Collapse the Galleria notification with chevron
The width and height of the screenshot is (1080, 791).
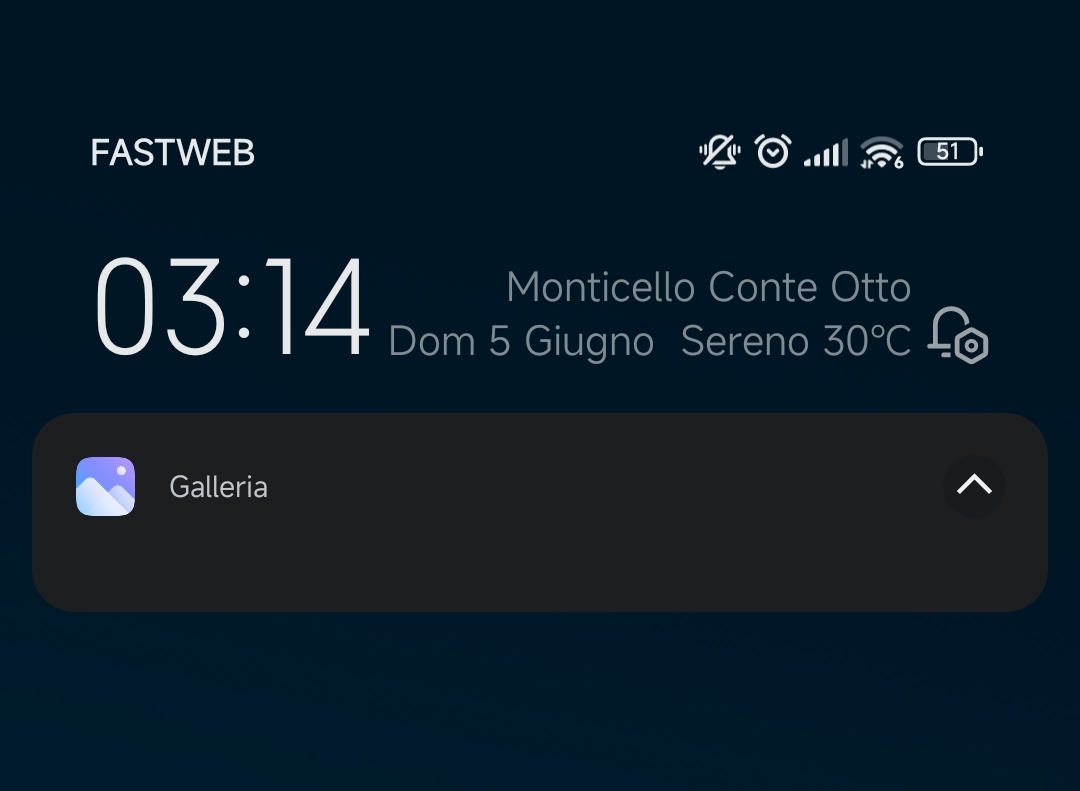click(x=974, y=486)
